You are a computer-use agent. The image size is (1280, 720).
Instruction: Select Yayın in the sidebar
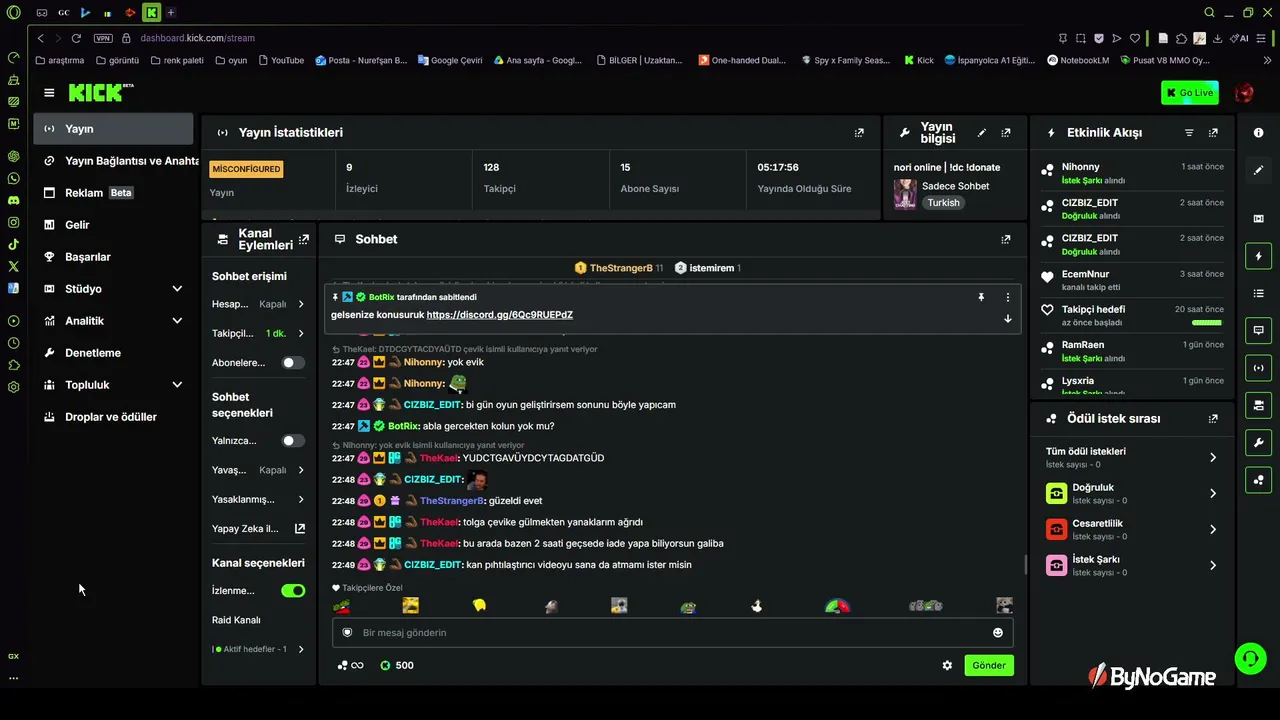(x=113, y=129)
